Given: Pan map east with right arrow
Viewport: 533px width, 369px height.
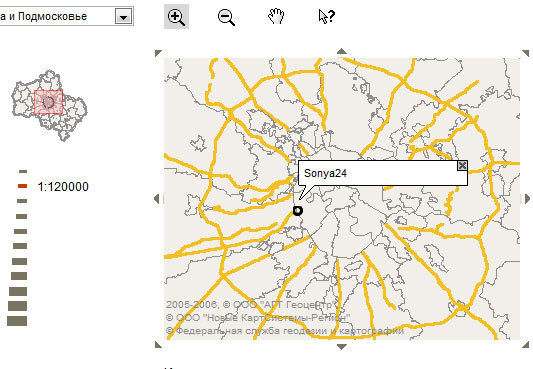Looking at the screenshot, I should click(x=527, y=198).
